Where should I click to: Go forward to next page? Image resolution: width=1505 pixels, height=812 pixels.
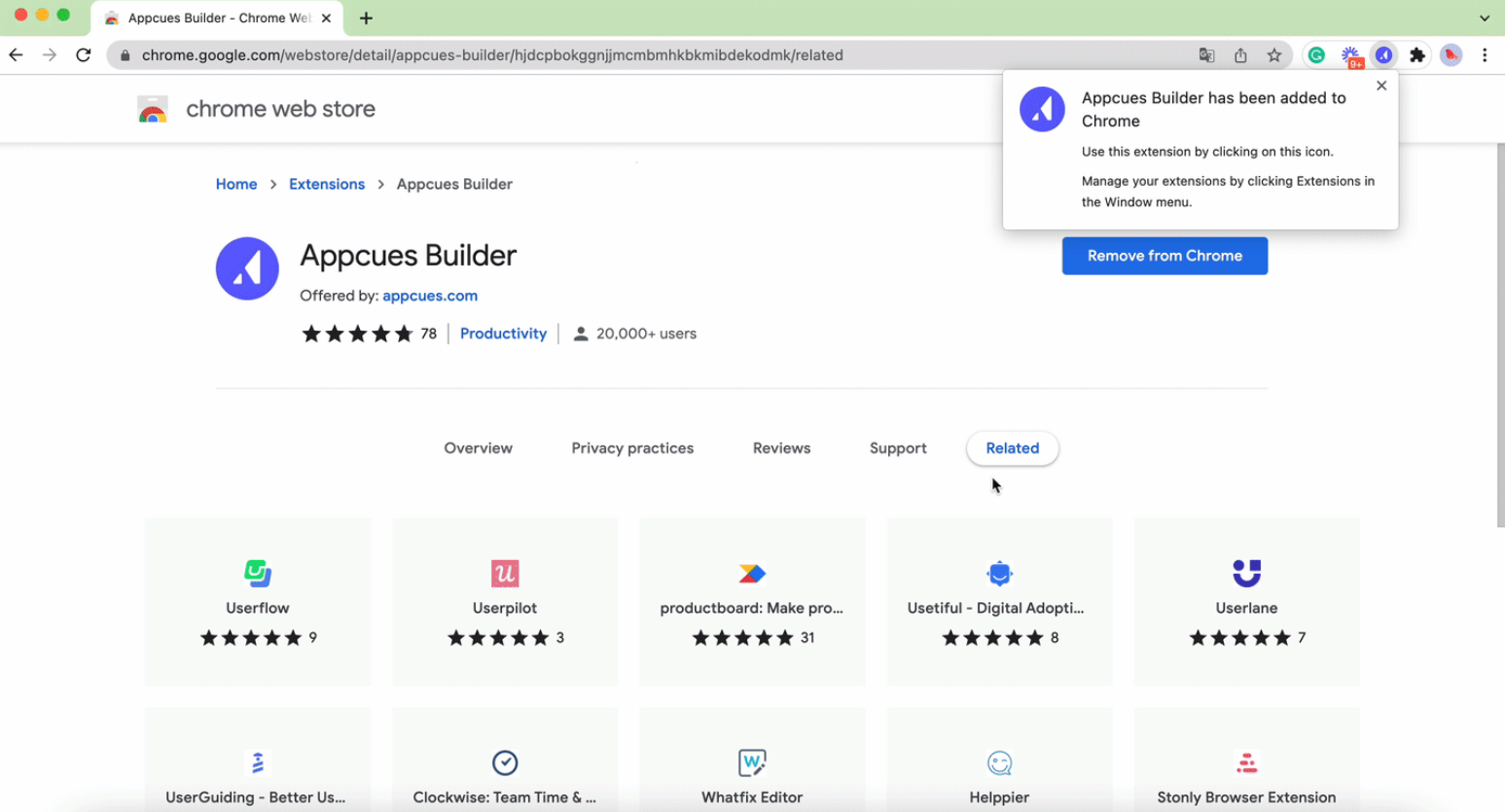pos(50,55)
